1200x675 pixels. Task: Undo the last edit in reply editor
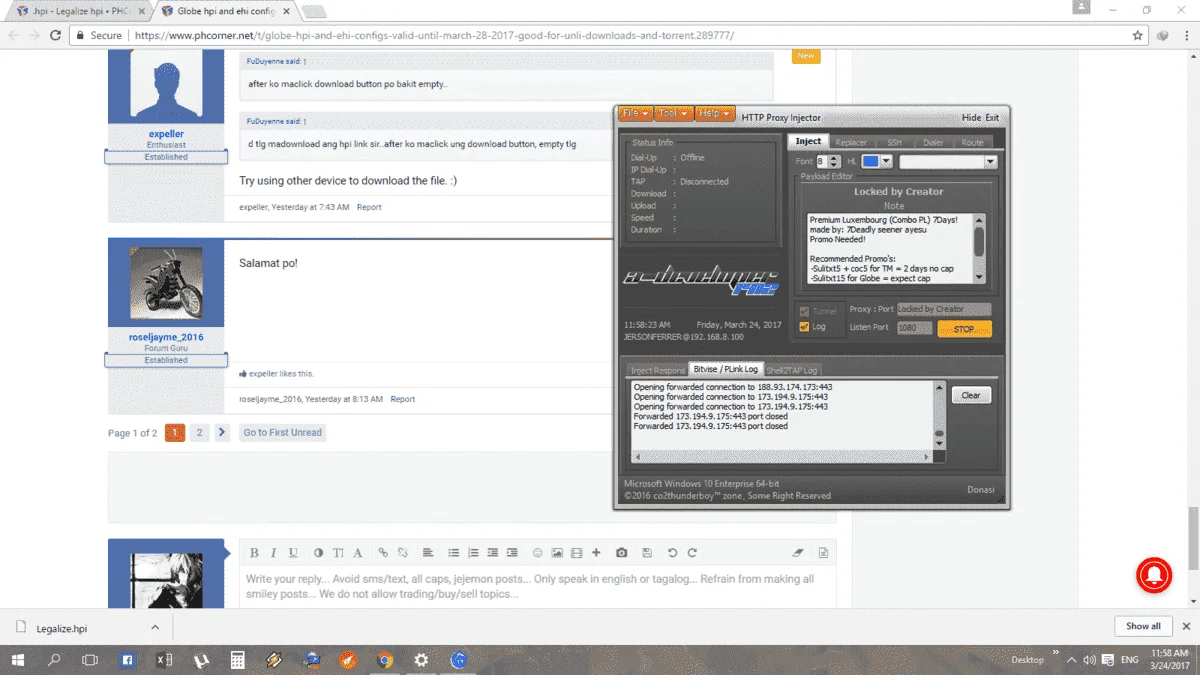point(672,553)
